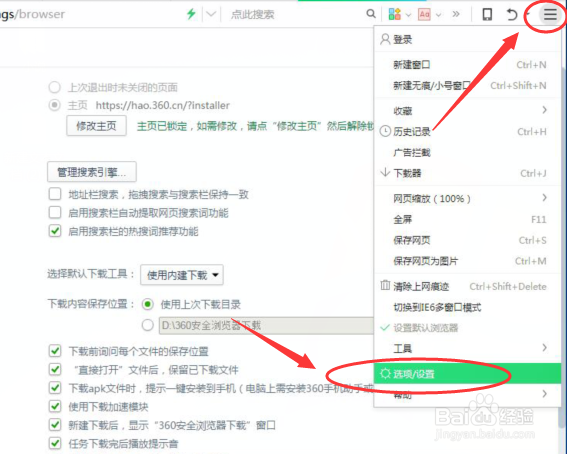The image size is (567, 454).
Task: Click the clock icon beside 历史记录
Action: click(385, 131)
